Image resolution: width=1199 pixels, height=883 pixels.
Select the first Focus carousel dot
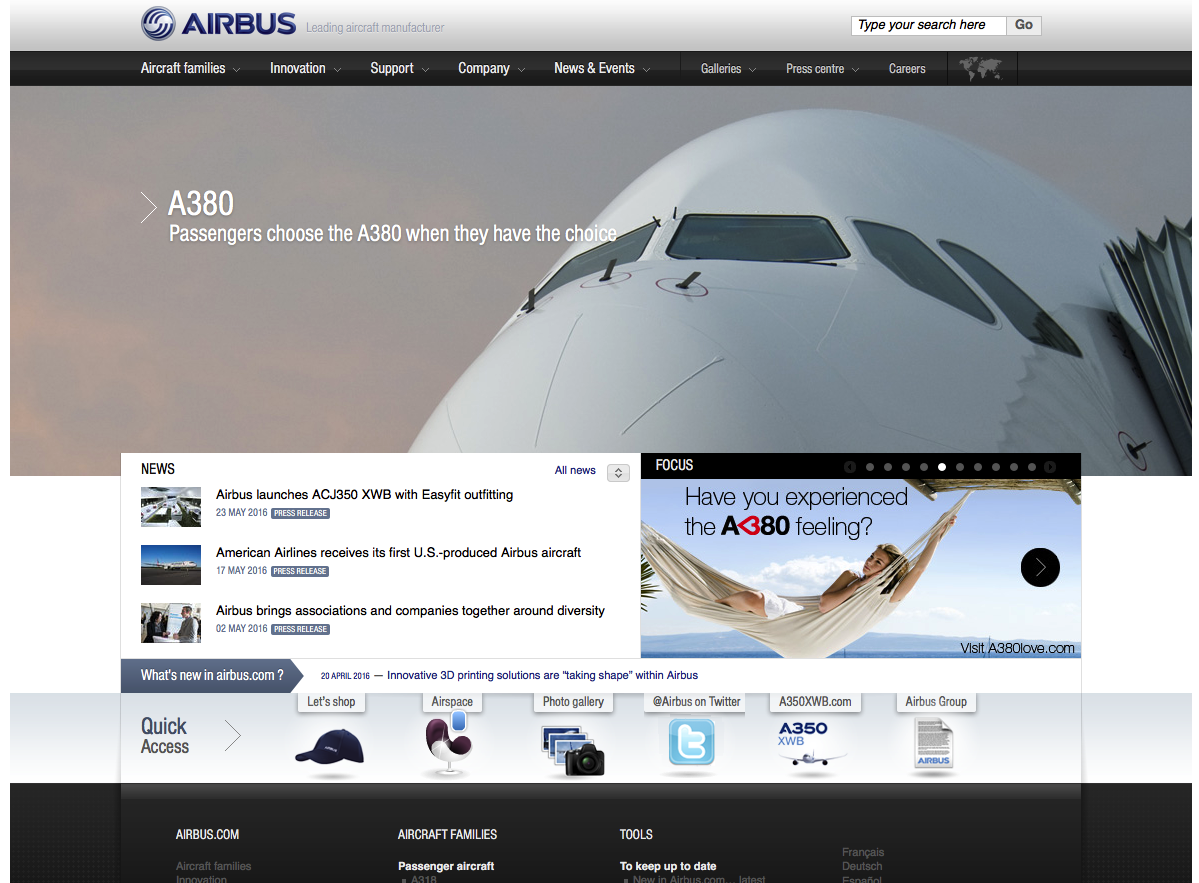(x=869, y=467)
